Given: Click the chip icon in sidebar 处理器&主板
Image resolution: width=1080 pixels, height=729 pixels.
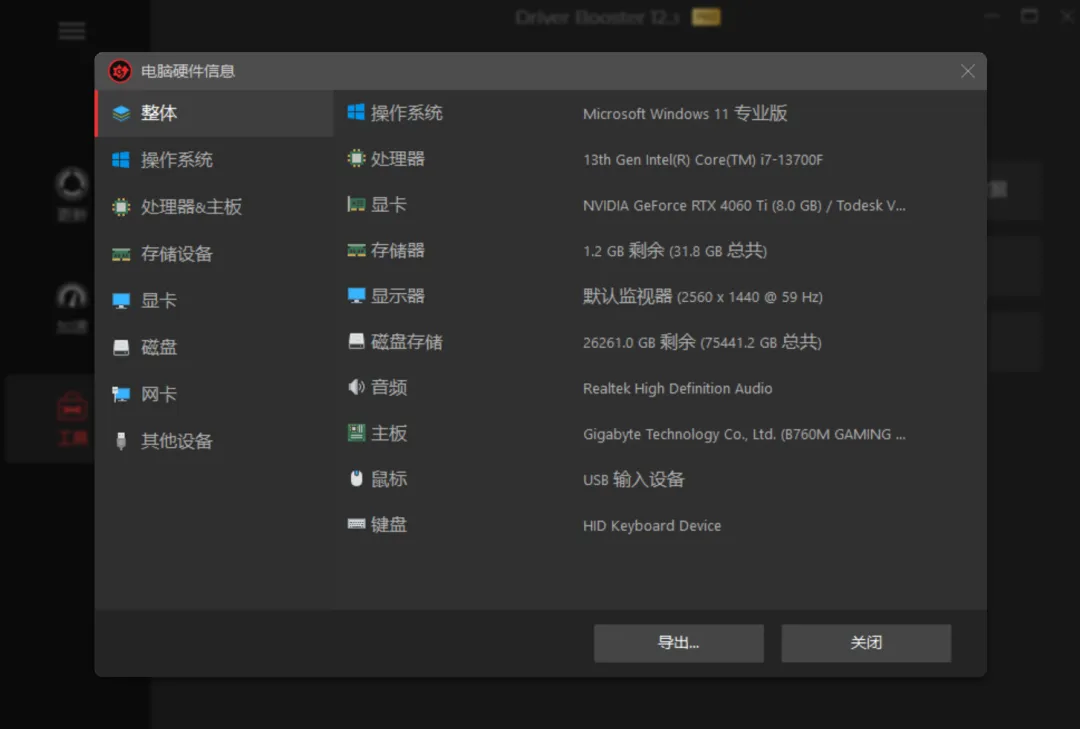Looking at the screenshot, I should coord(121,207).
